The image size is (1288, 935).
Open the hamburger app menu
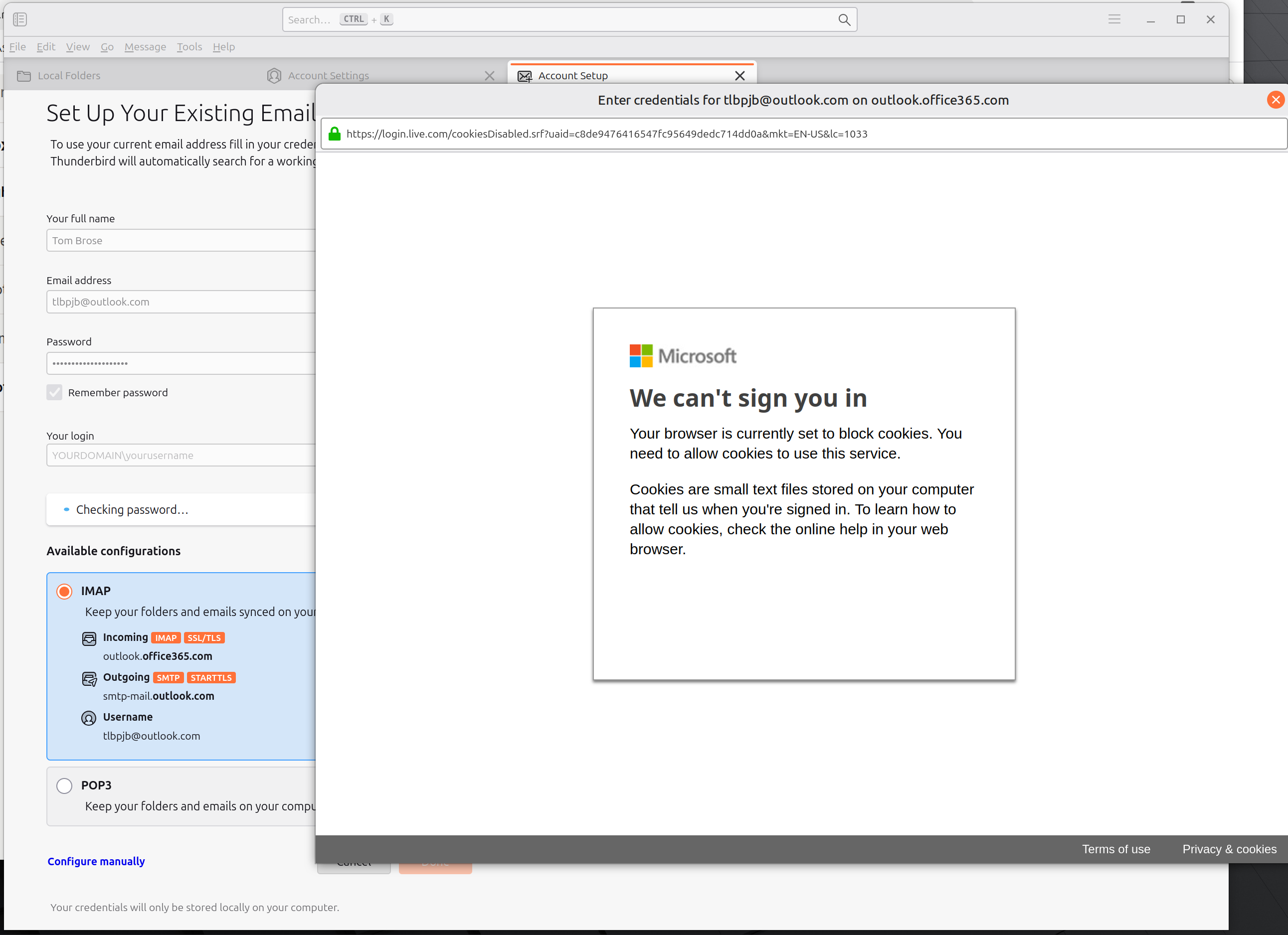pos(1114,19)
